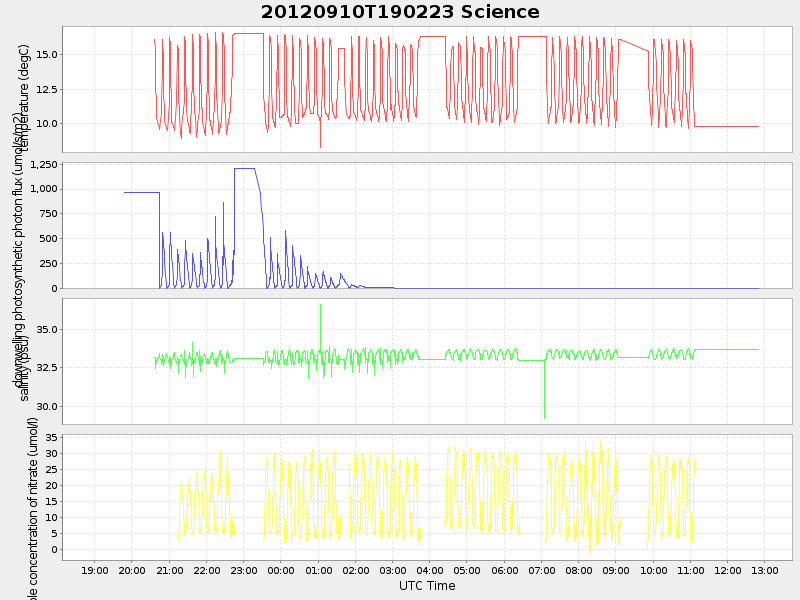Click the 500 photon flux tick label
The image size is (800, 600).
tap(49, 239)
